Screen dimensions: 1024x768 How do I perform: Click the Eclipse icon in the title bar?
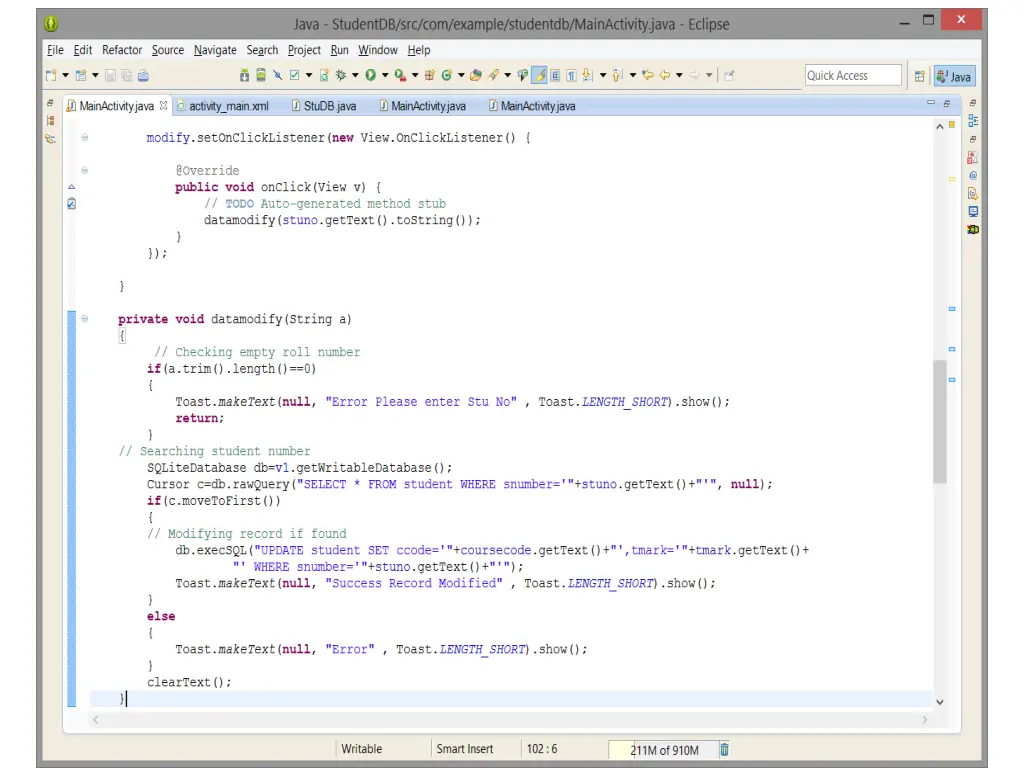click(51, 24)
